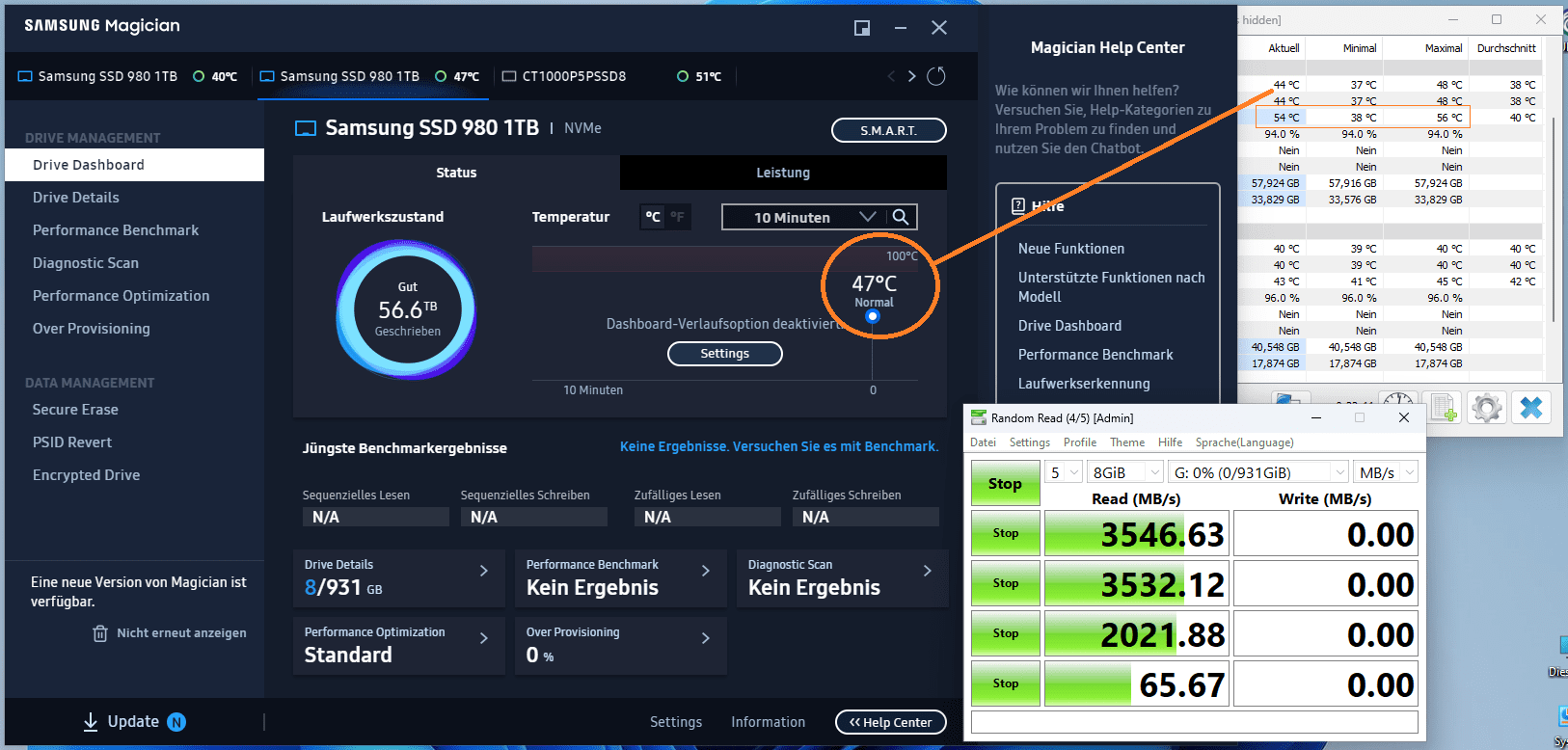Open the Theme menu in CrystalDiskMark
1568x750 pixels.
[1127, 442]
